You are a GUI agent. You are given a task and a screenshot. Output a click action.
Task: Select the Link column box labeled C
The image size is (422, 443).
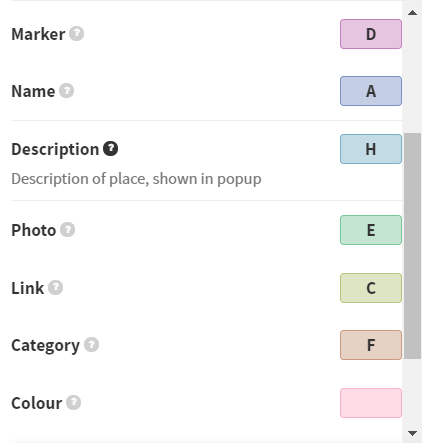tap(371, 288)
